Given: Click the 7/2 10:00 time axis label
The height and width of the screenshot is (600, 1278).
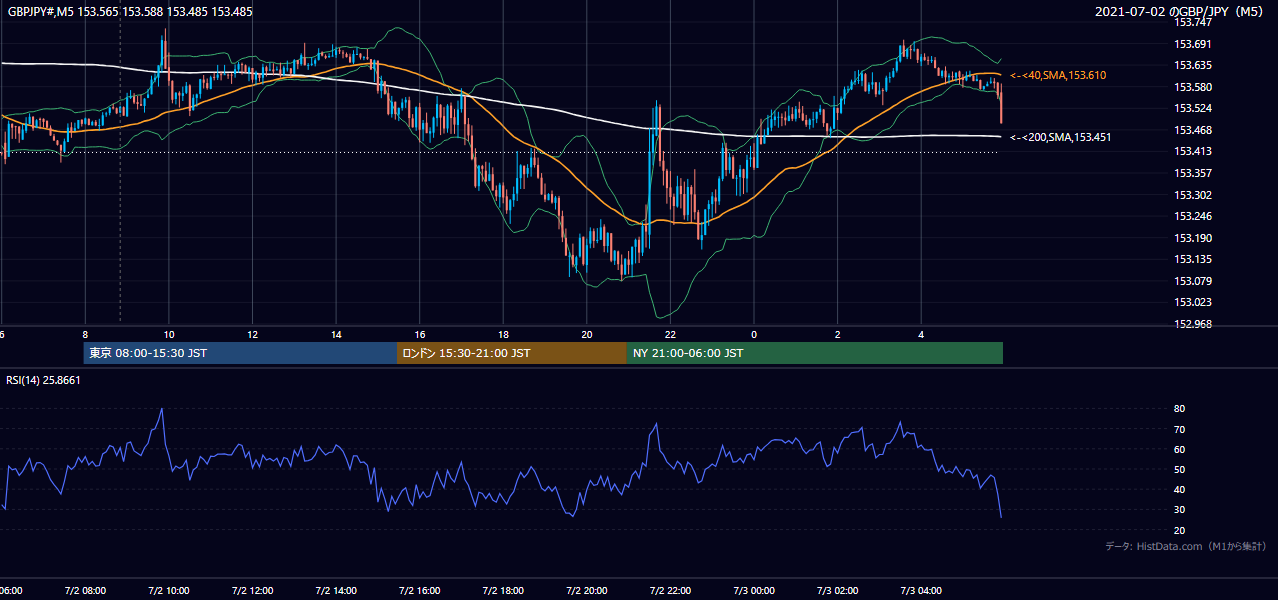Looking at the screenshot, I should pos(168,591).
